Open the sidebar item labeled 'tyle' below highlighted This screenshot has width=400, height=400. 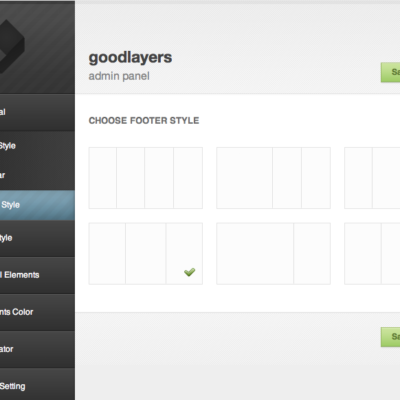[x=37, y=238]
